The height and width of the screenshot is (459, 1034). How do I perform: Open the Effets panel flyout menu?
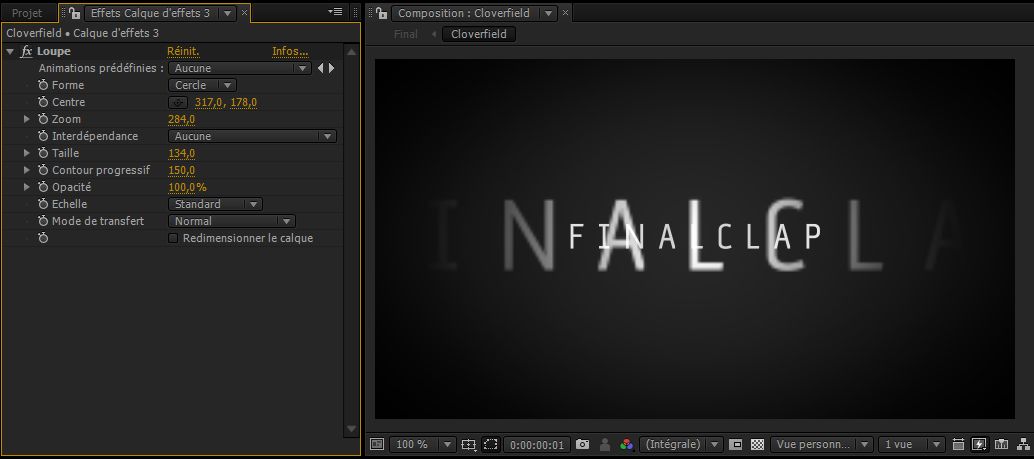[336, 12]
